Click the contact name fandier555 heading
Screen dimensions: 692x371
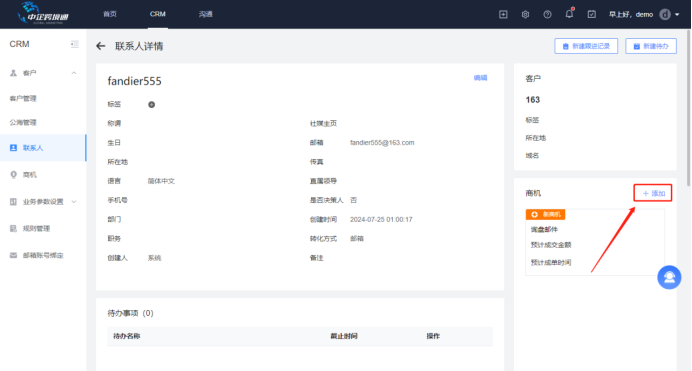(x=135, y=81)
